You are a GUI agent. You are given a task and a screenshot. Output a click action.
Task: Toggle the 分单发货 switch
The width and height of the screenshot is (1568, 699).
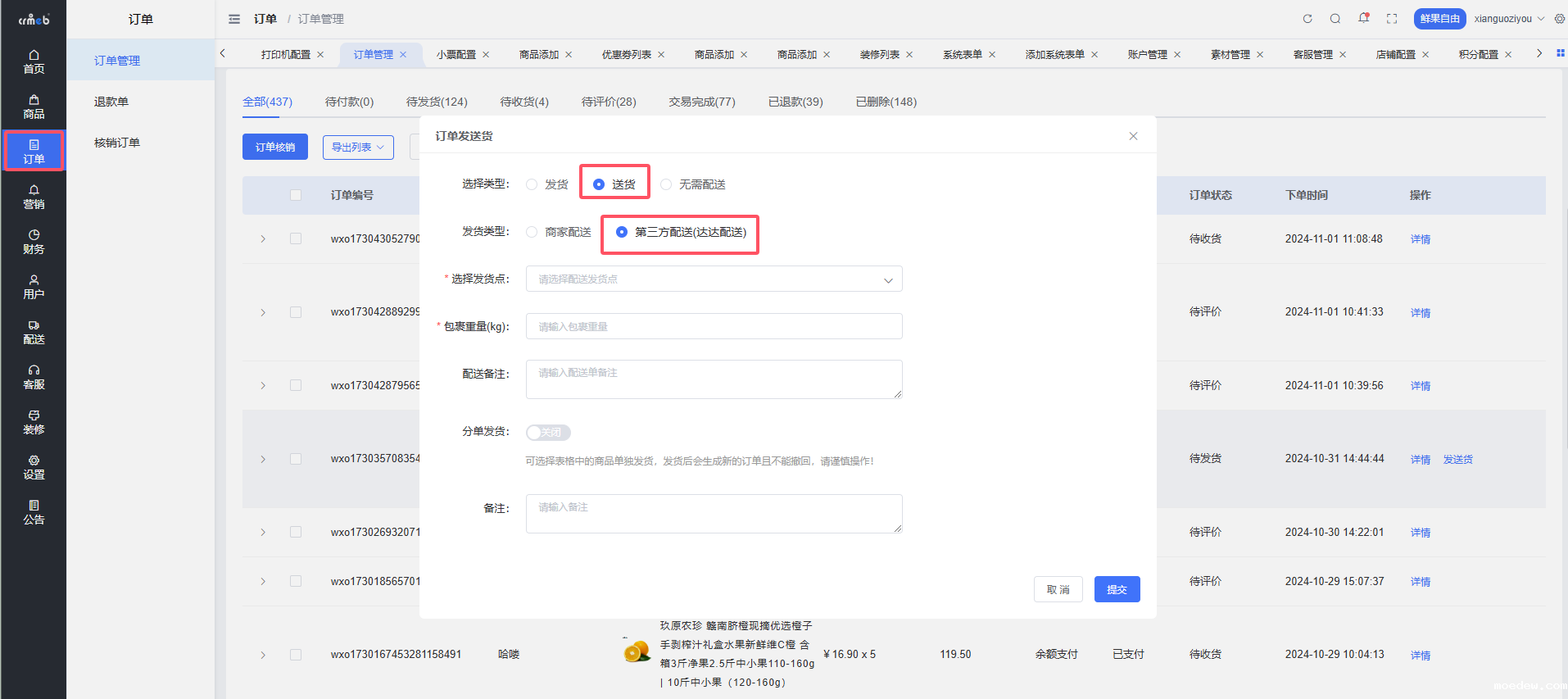pyautogui.click(x=548, y=433)
